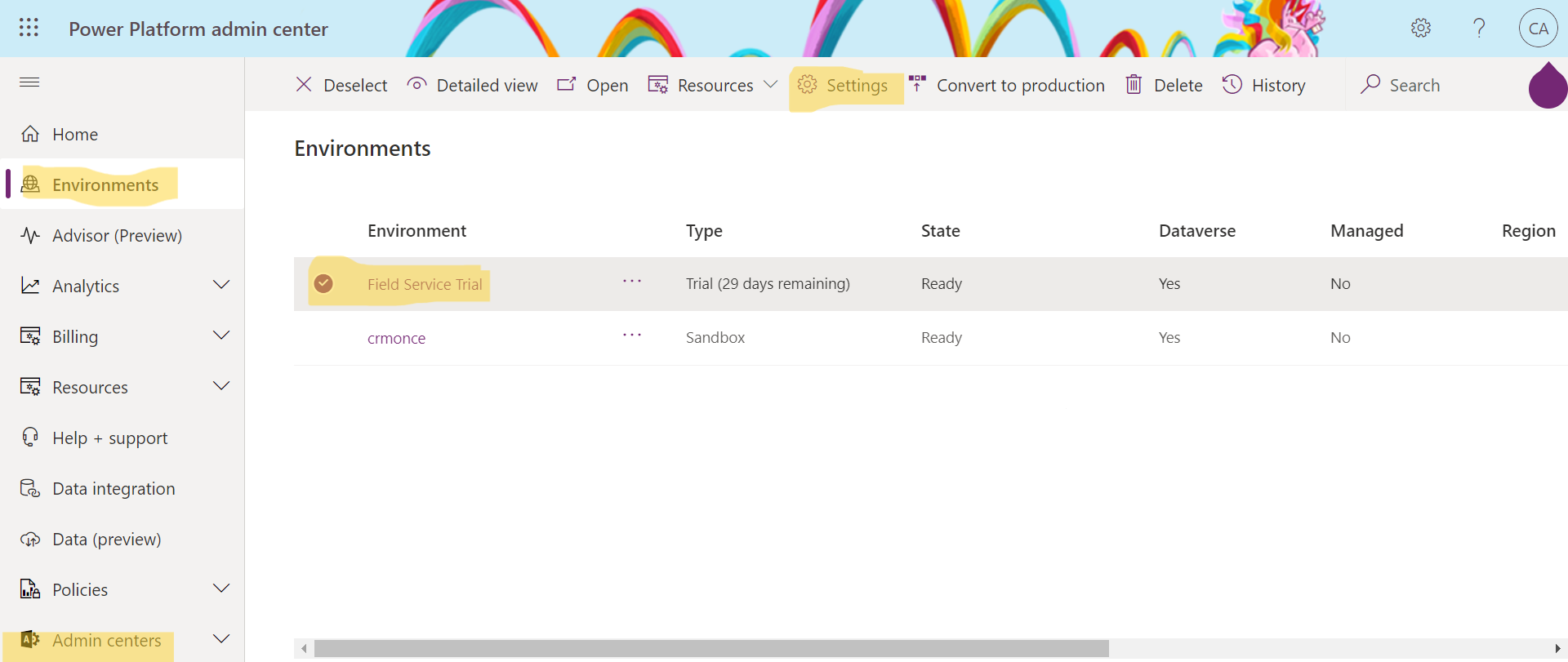Viewport: 1568px width, 662px height.
Task: Click the Detailed view eye icon
Action: pos(416,84)
